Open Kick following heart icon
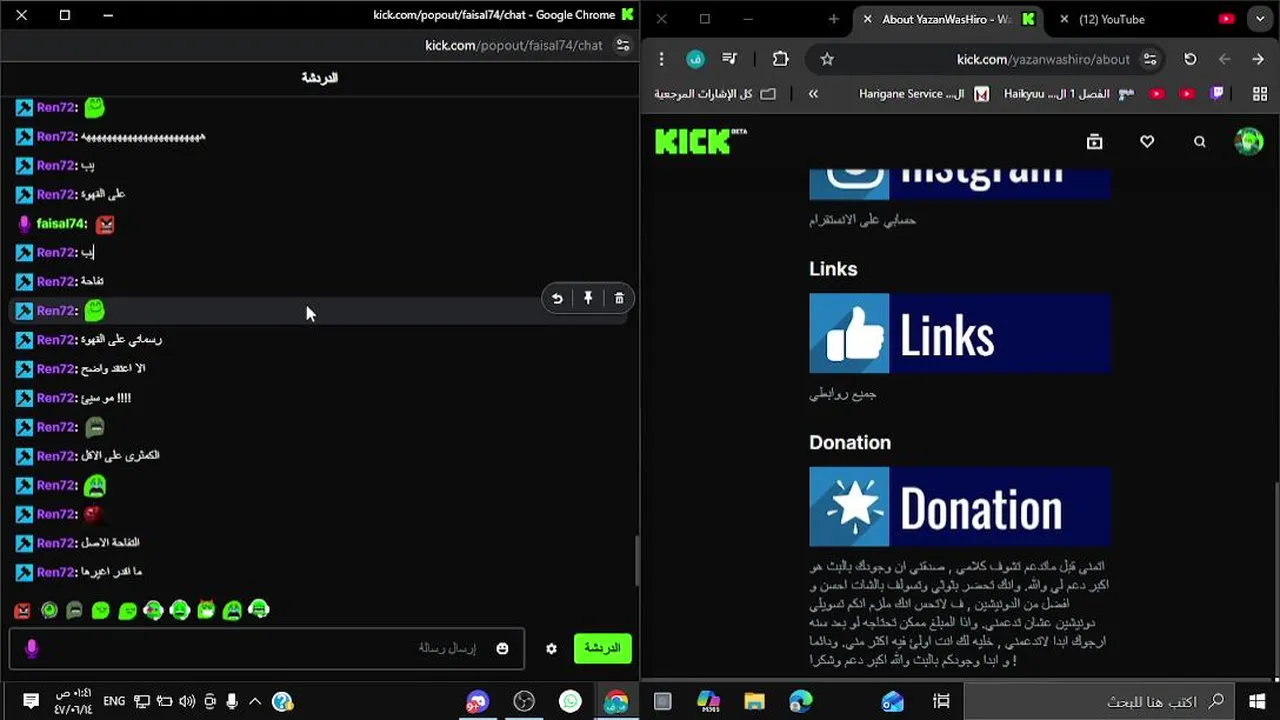Viewport: 1280px width, 720px height. click(1147, 142)
